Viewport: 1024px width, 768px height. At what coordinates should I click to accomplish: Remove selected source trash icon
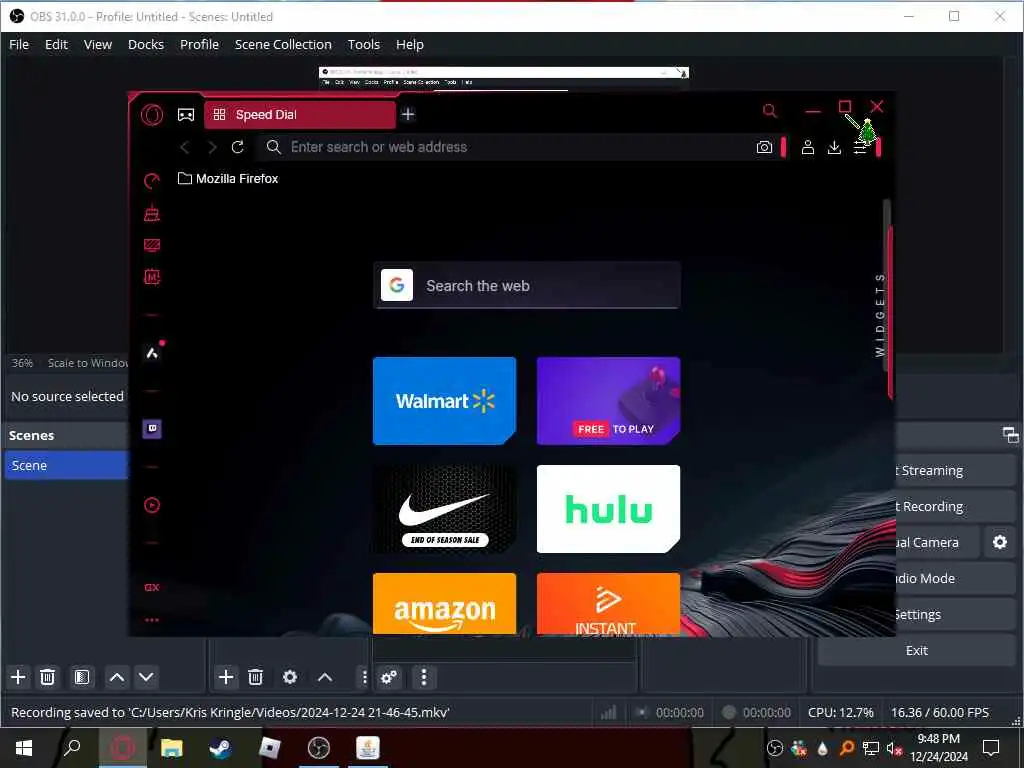tap(255, 677)
